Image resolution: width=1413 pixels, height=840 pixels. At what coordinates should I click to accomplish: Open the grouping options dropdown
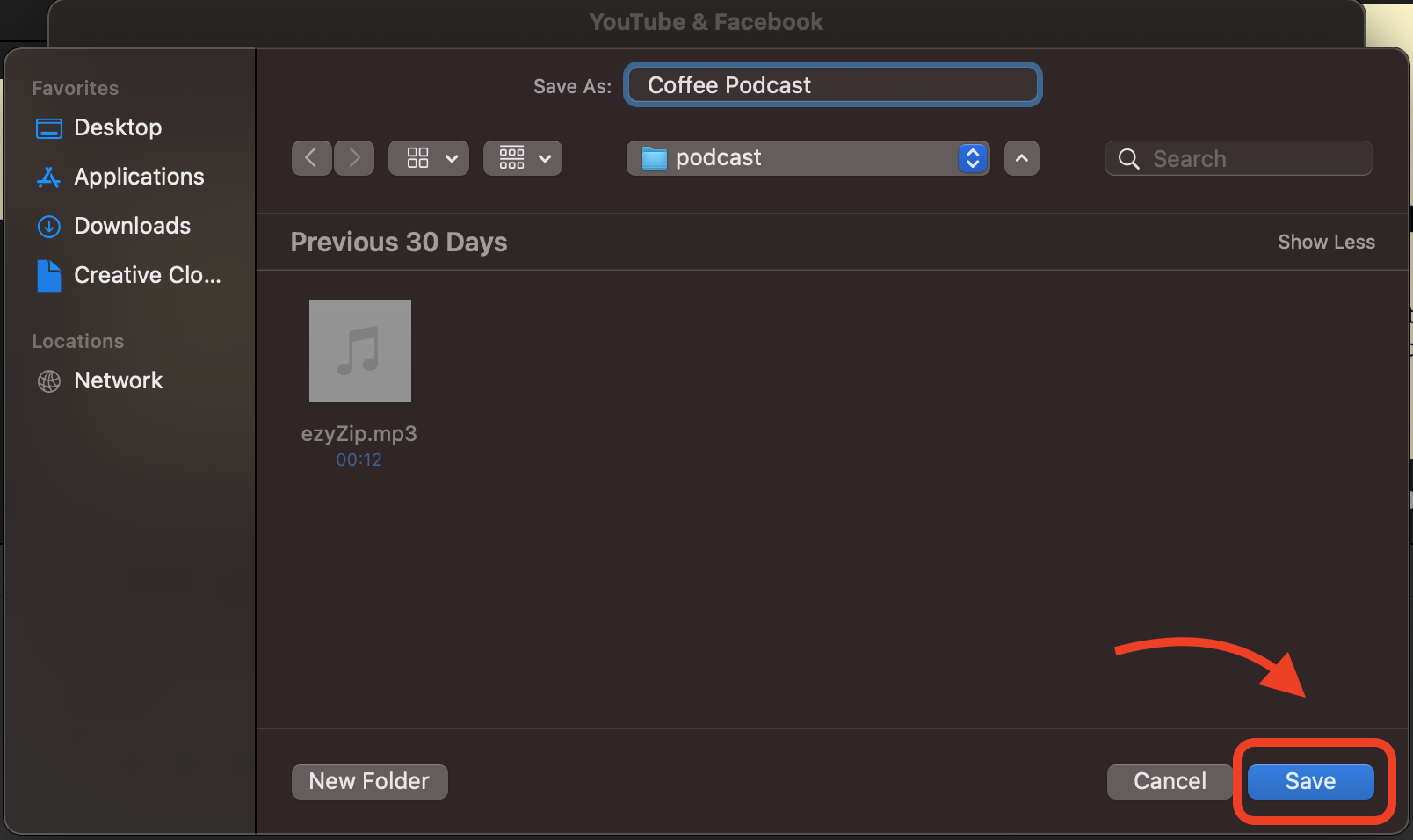(523, 158)
